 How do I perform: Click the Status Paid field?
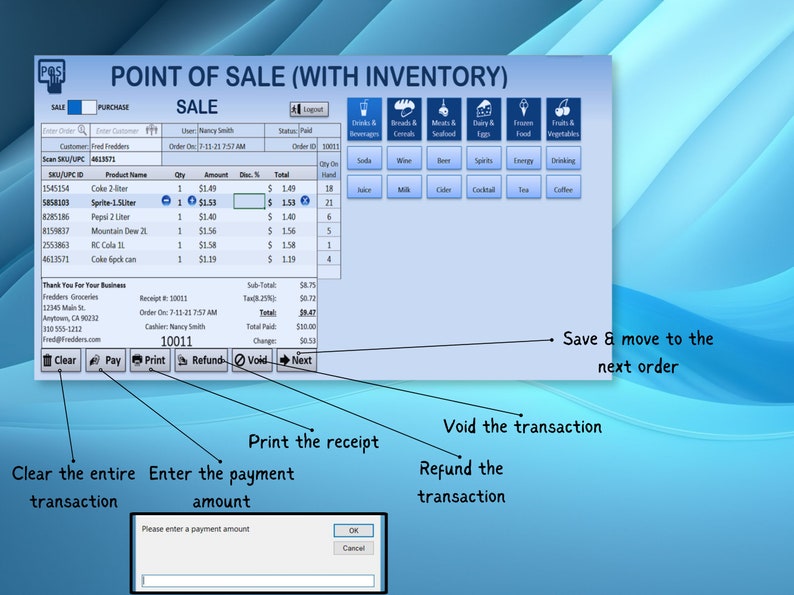click(x=319, y=130)
